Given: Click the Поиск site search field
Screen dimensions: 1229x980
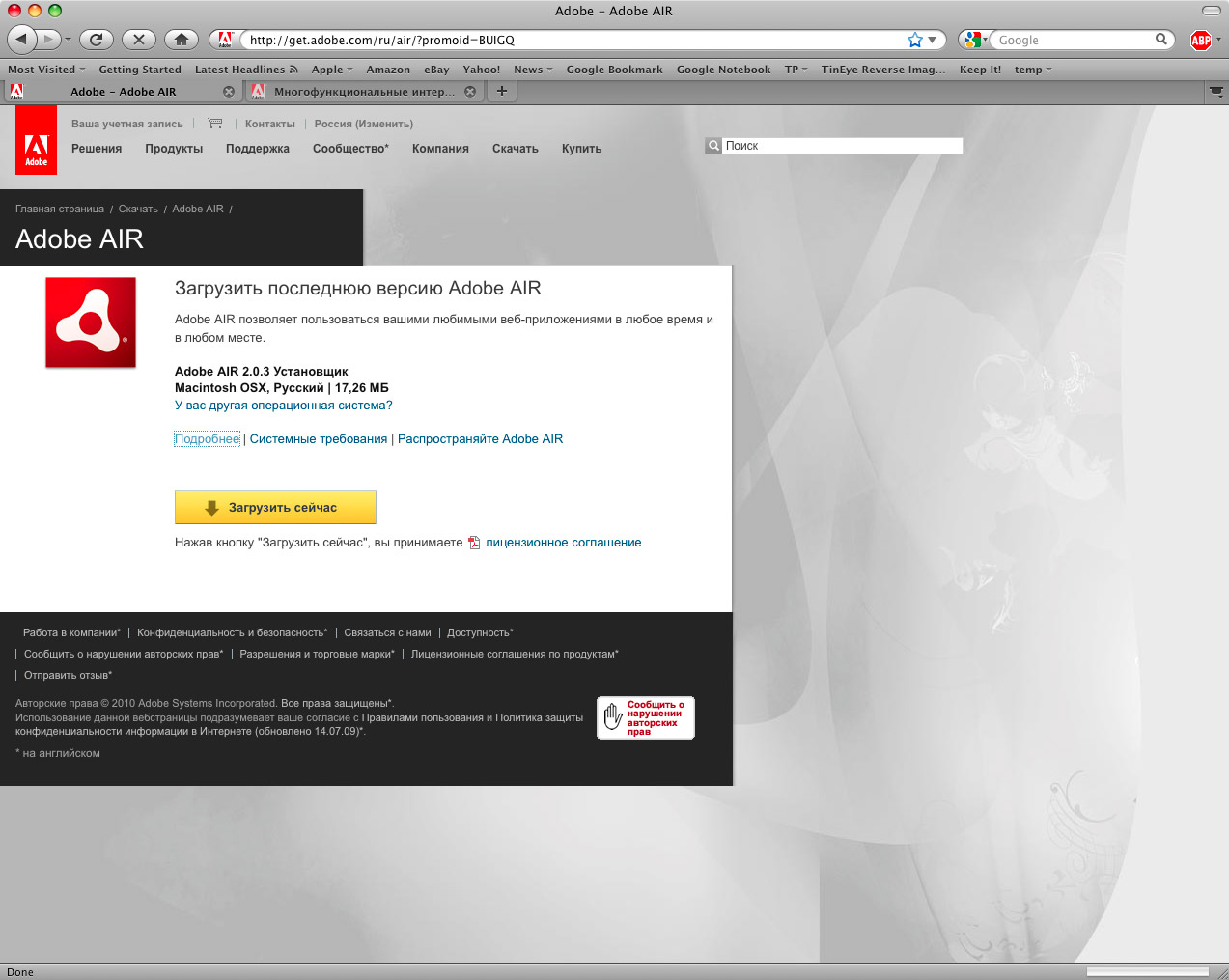Looking at the screenshot, I should tap(843, 146).
